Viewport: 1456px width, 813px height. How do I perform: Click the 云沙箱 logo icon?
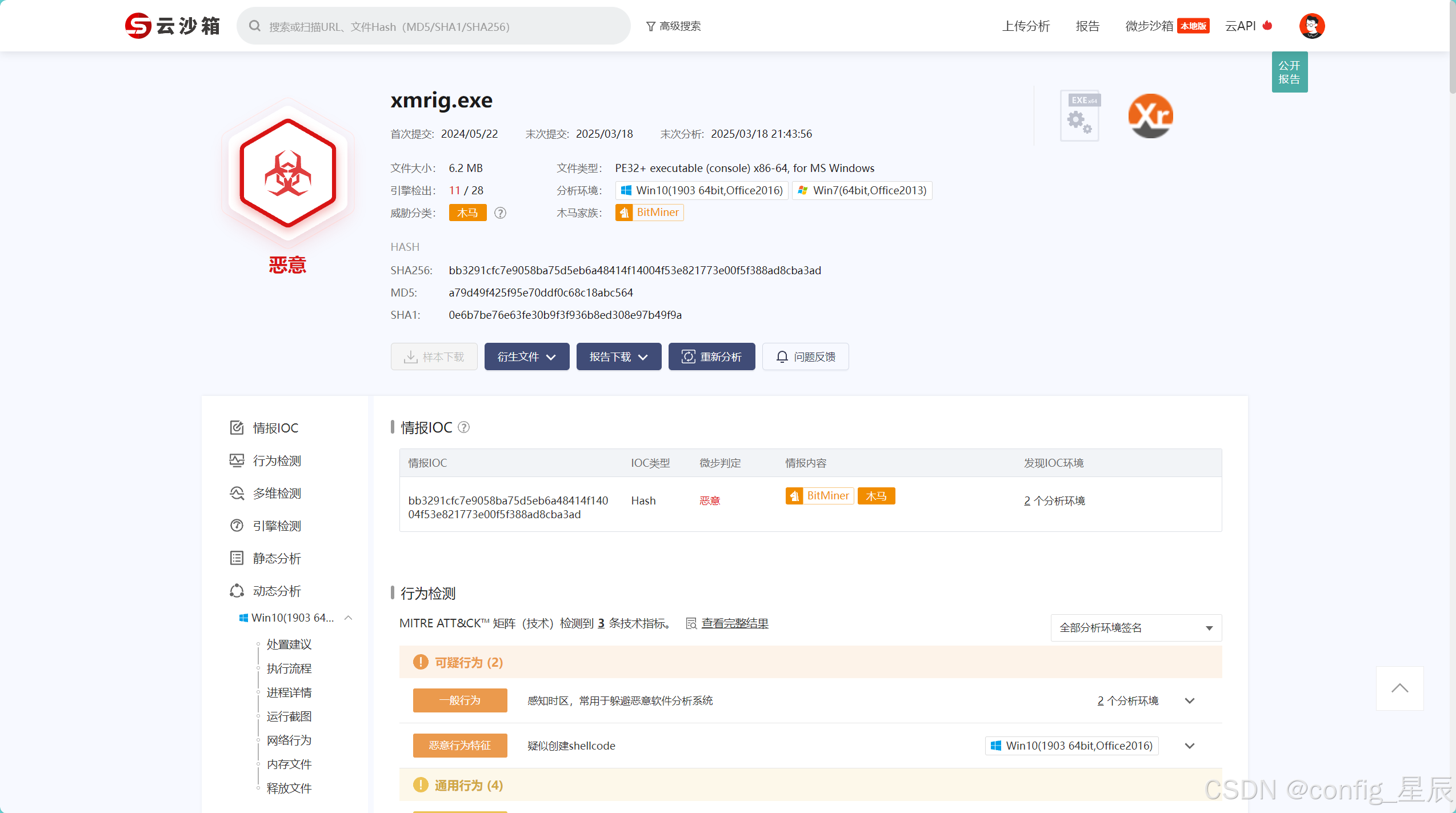coord(138,26)
